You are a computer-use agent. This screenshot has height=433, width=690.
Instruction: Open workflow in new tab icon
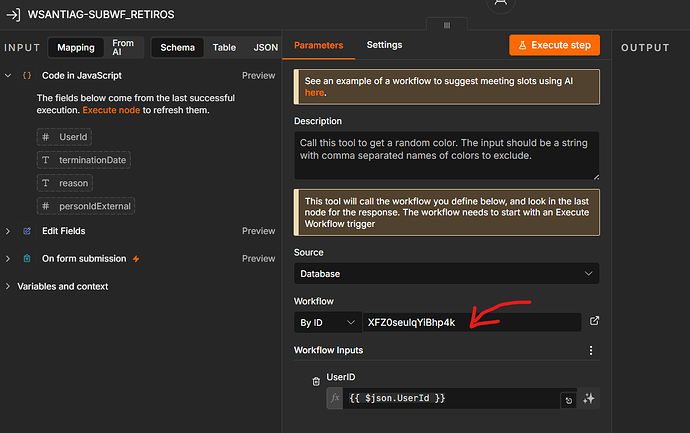[594, 321]
